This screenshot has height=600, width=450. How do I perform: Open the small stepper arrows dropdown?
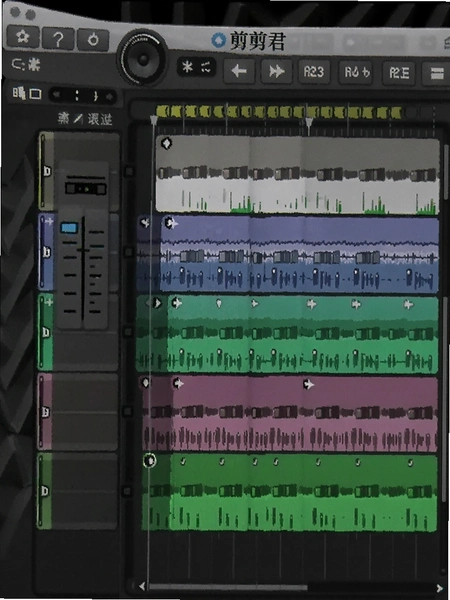point(83,96)
